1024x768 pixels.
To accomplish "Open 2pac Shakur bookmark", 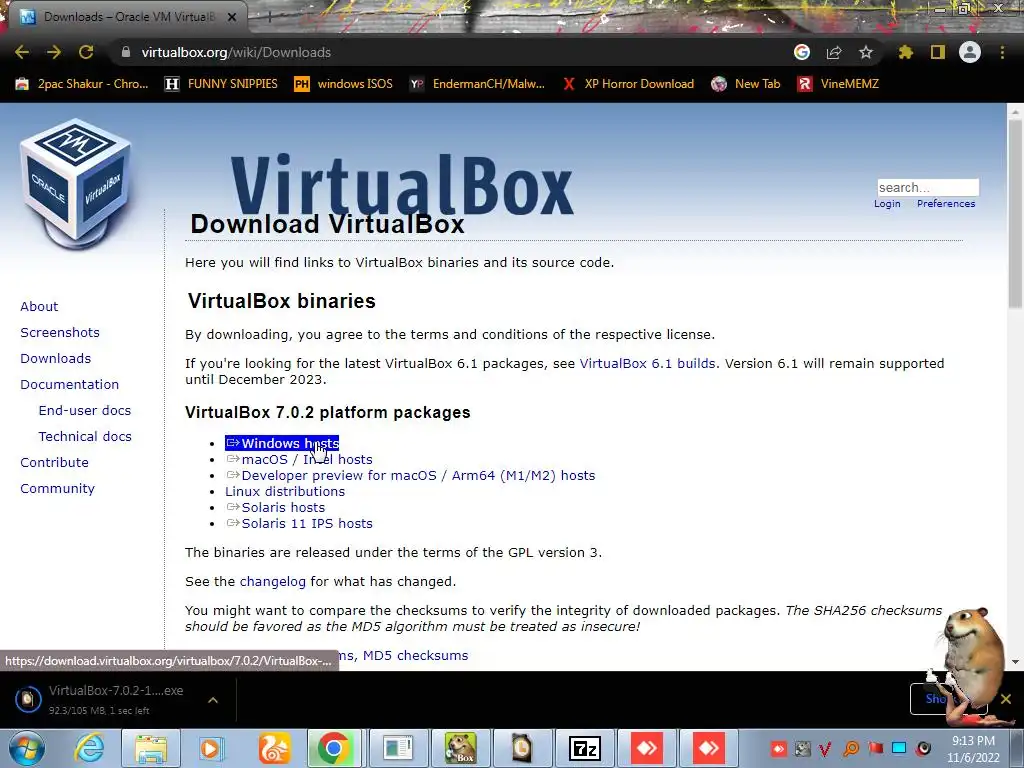I will [x=82, y=84].
